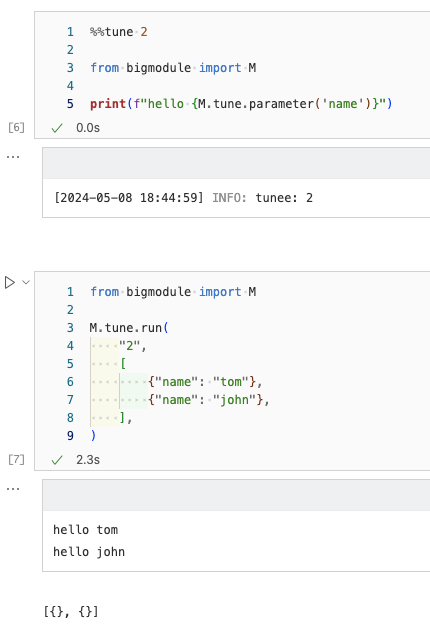Click the [{}, {}] result output
This screenshot has width=430, height=632.
point(71,611)
